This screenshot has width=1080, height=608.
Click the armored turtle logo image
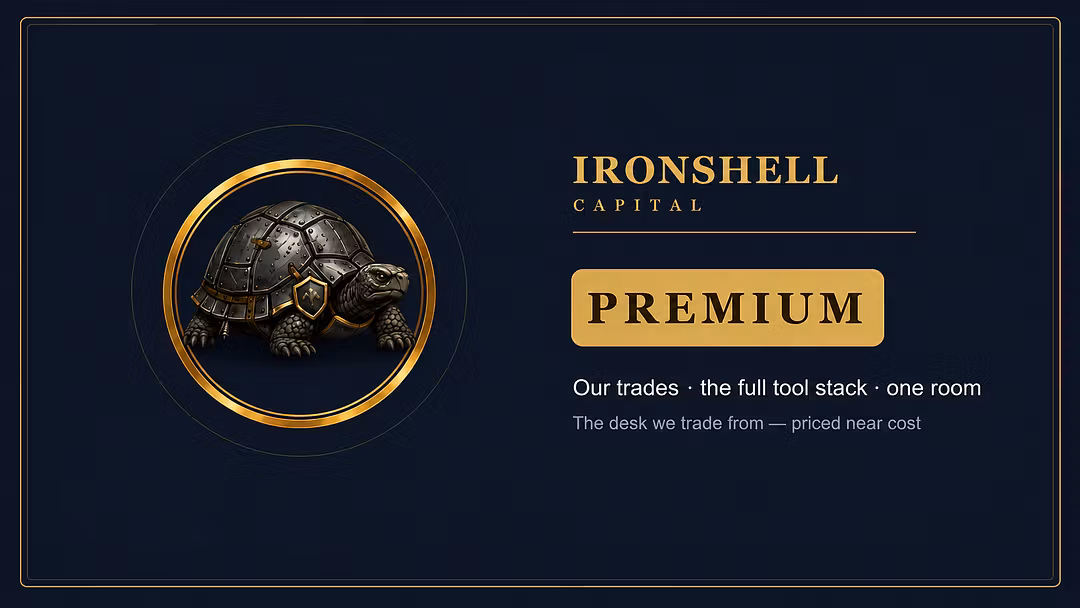pyautogui.click(x=299, y=294)
